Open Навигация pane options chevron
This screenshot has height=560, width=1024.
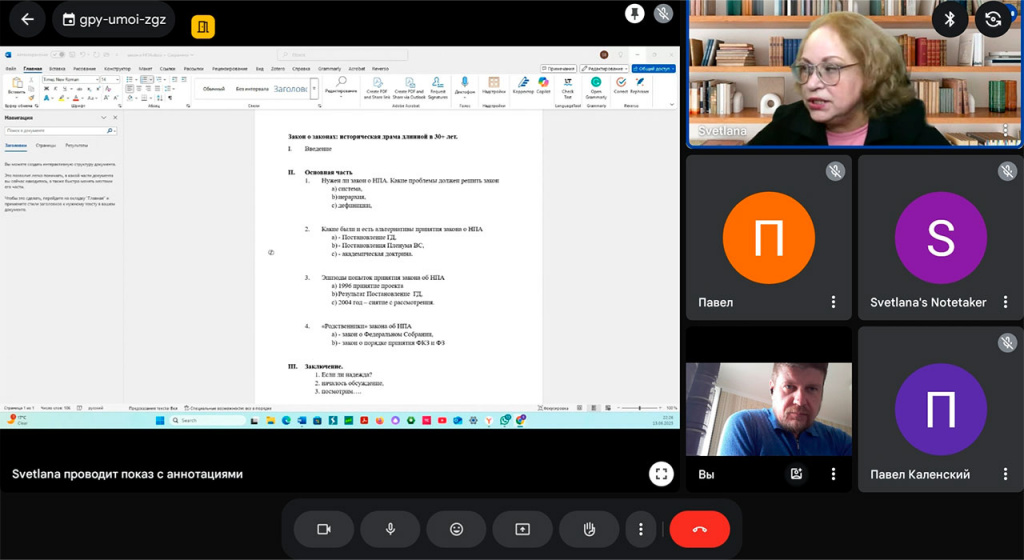point(104,117)
